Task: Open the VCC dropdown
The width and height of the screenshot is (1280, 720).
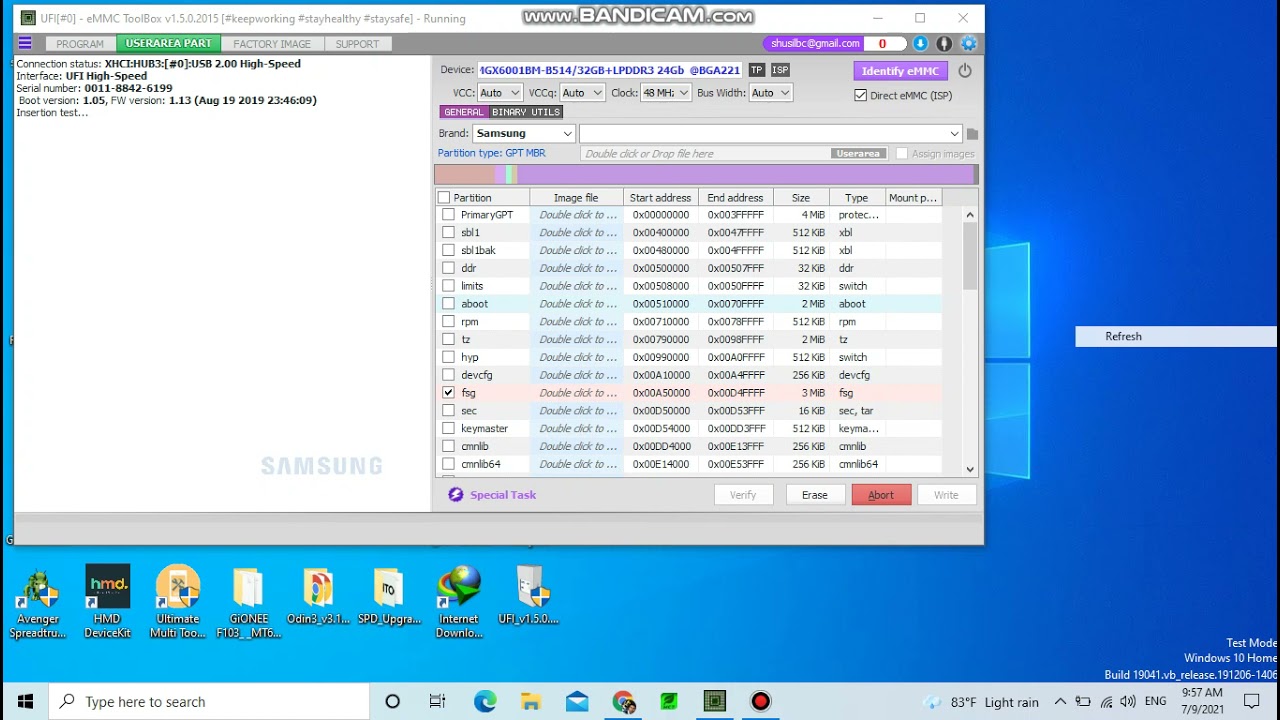Action: [x=499, y=93]
